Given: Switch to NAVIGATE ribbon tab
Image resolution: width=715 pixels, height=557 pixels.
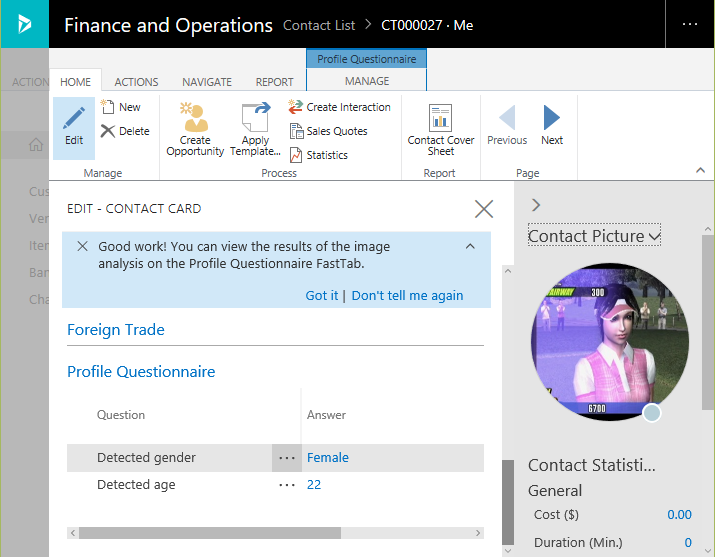Looking at the screenshot, I should pos(207,82).
